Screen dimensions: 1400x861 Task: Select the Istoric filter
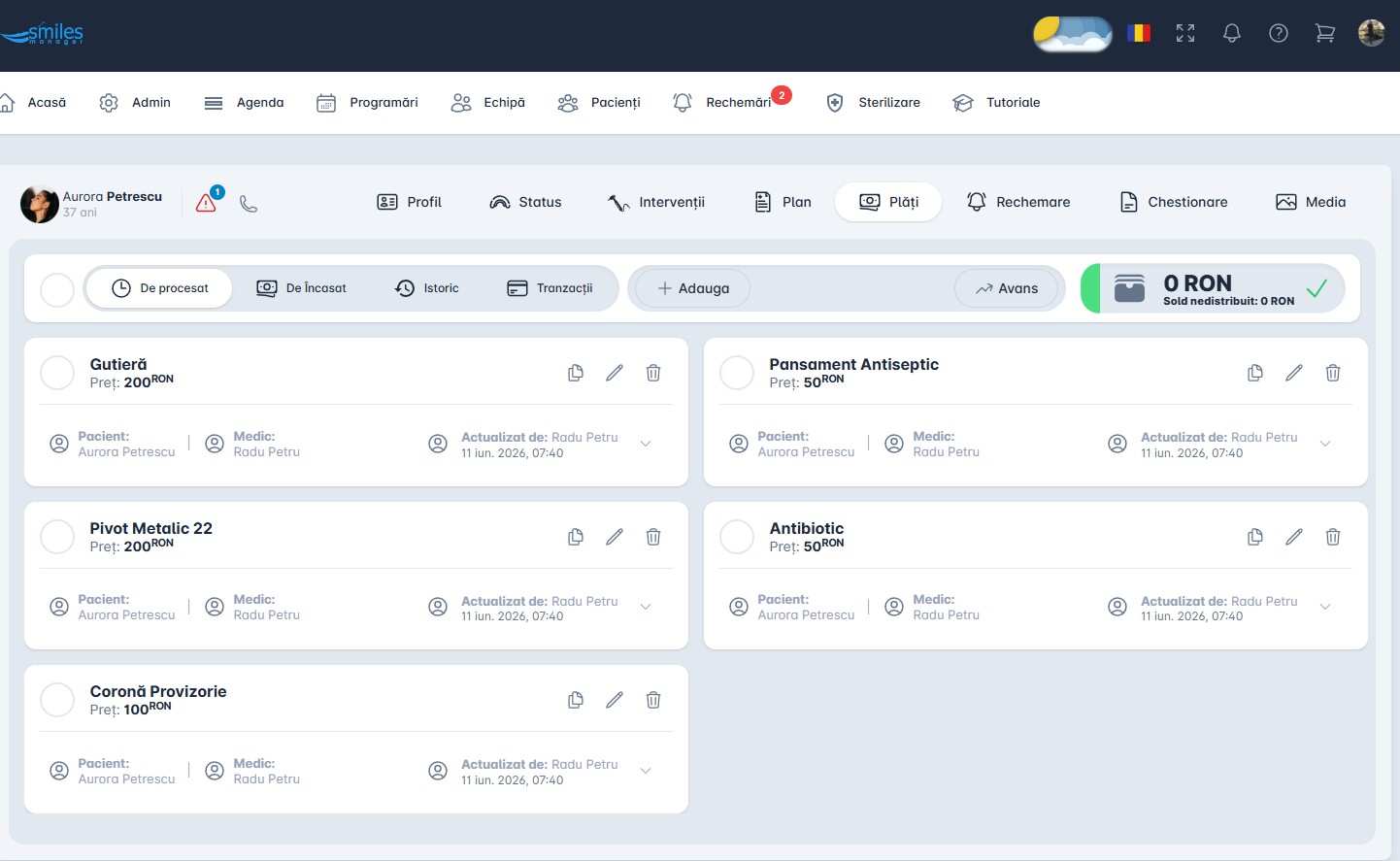coord(427,288)
